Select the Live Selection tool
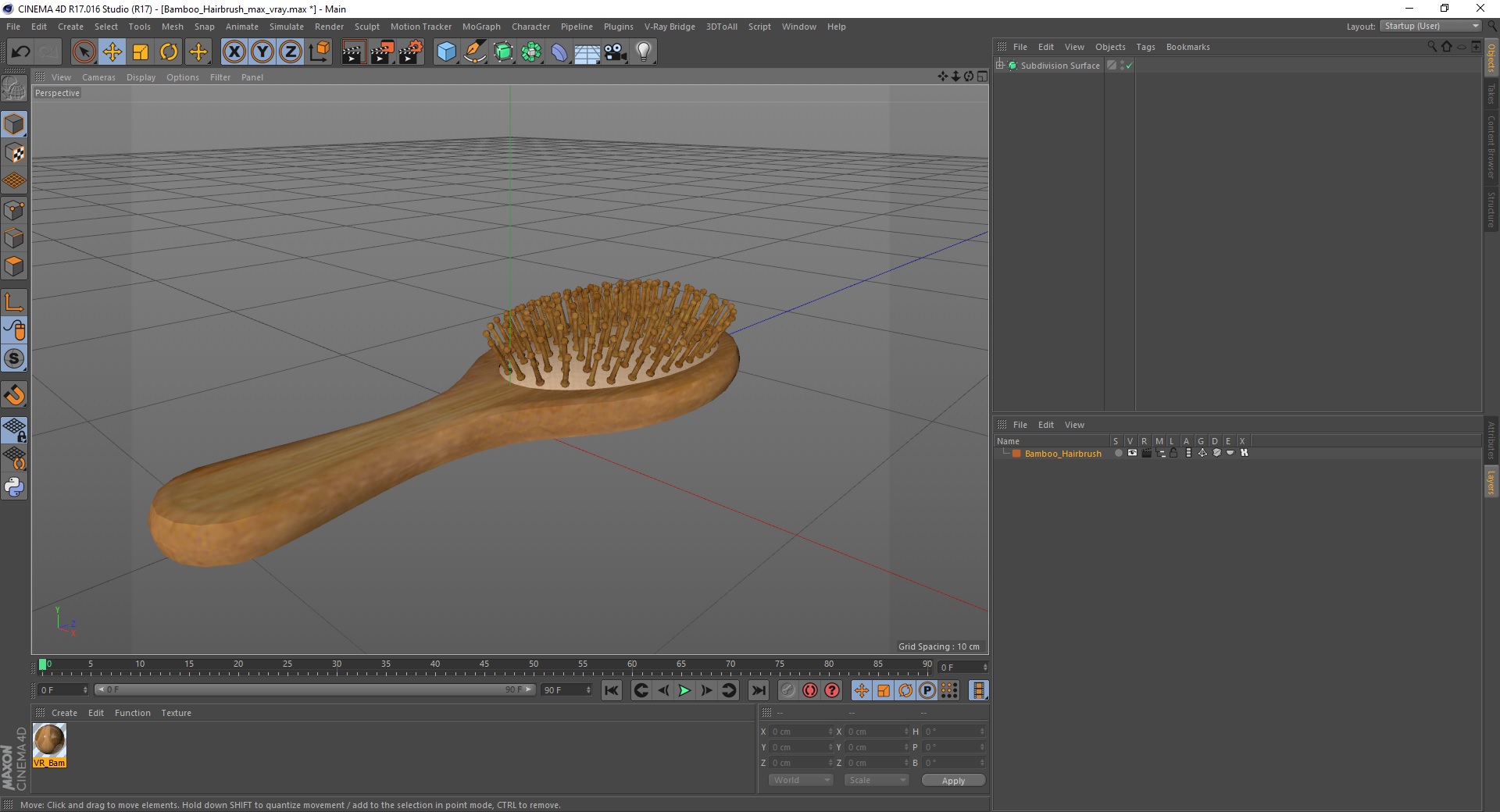The width and height of the screenshot is (1500, 812). [84, 52]
